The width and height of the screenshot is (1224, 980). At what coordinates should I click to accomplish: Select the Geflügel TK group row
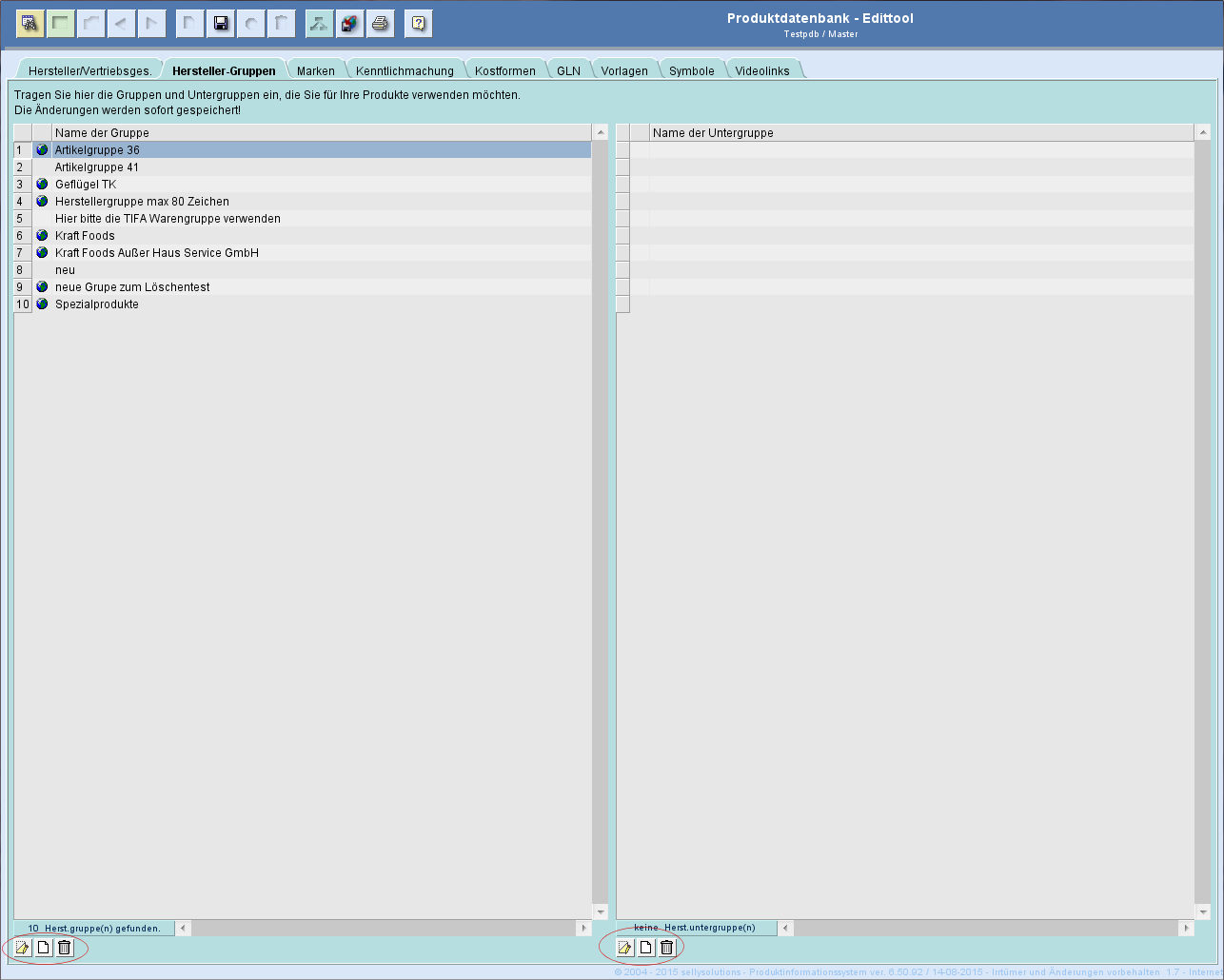[86, 185]
